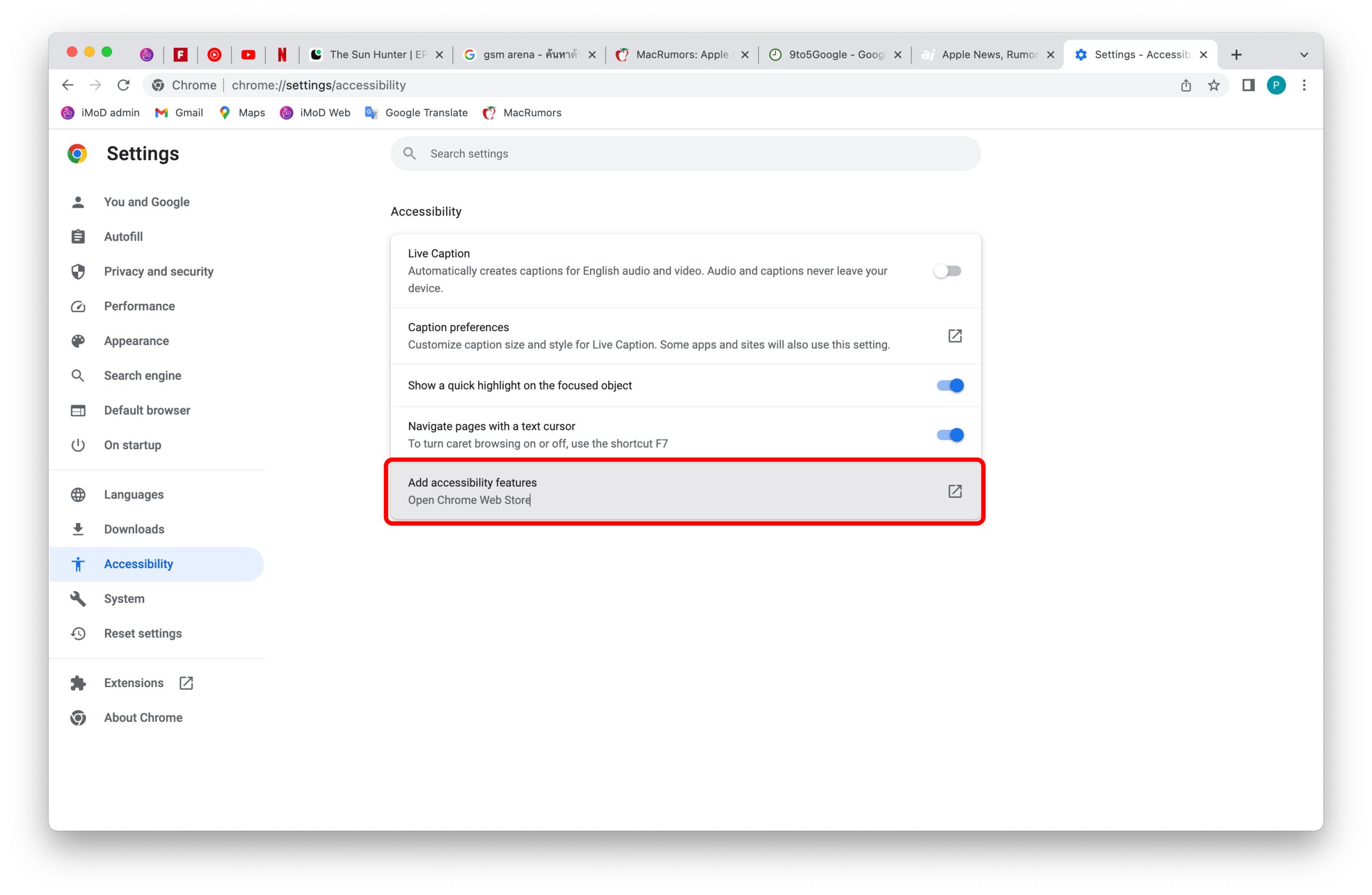Enable the Live Caption toggle
Image resolution: width=1372 pixels, height=895 pixels.
[948, 271]
